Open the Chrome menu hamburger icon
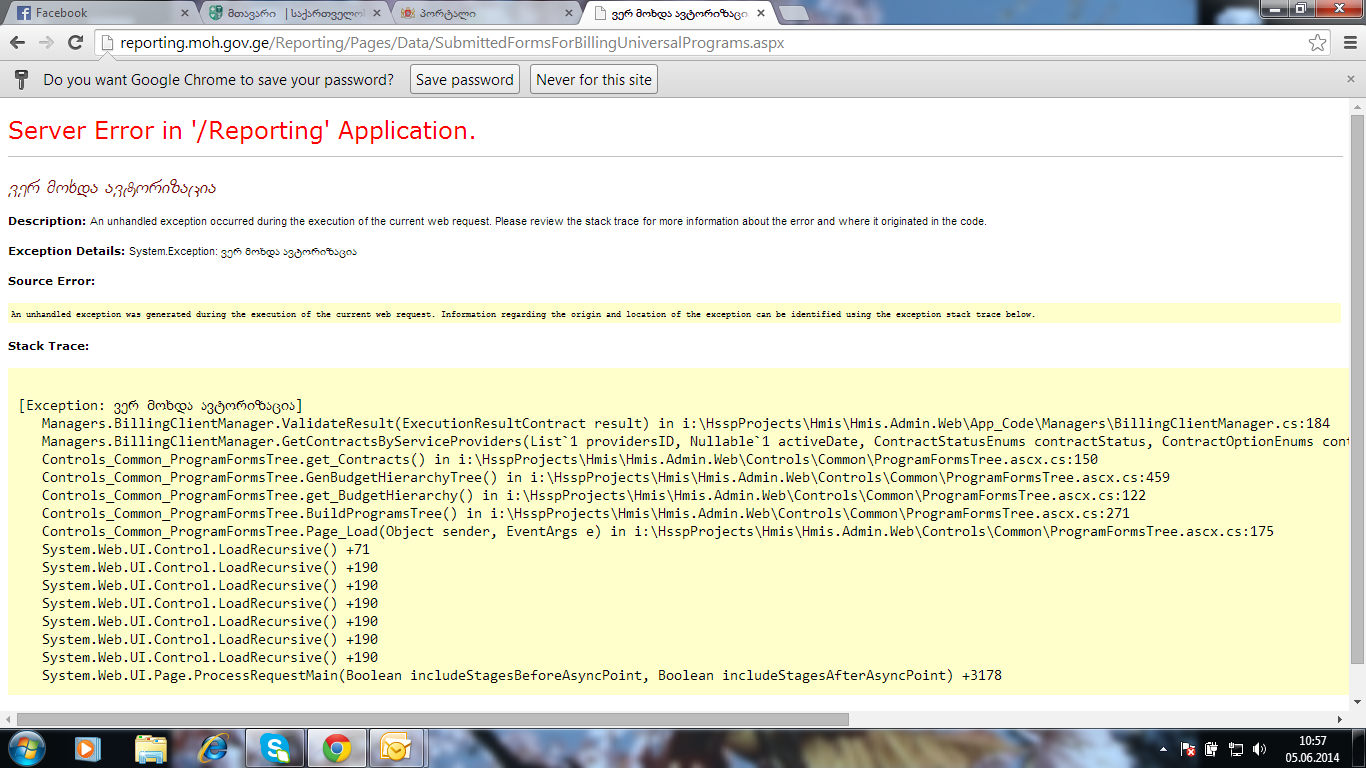Screen dimensions: 1366x768 (x=1349, y=43)
